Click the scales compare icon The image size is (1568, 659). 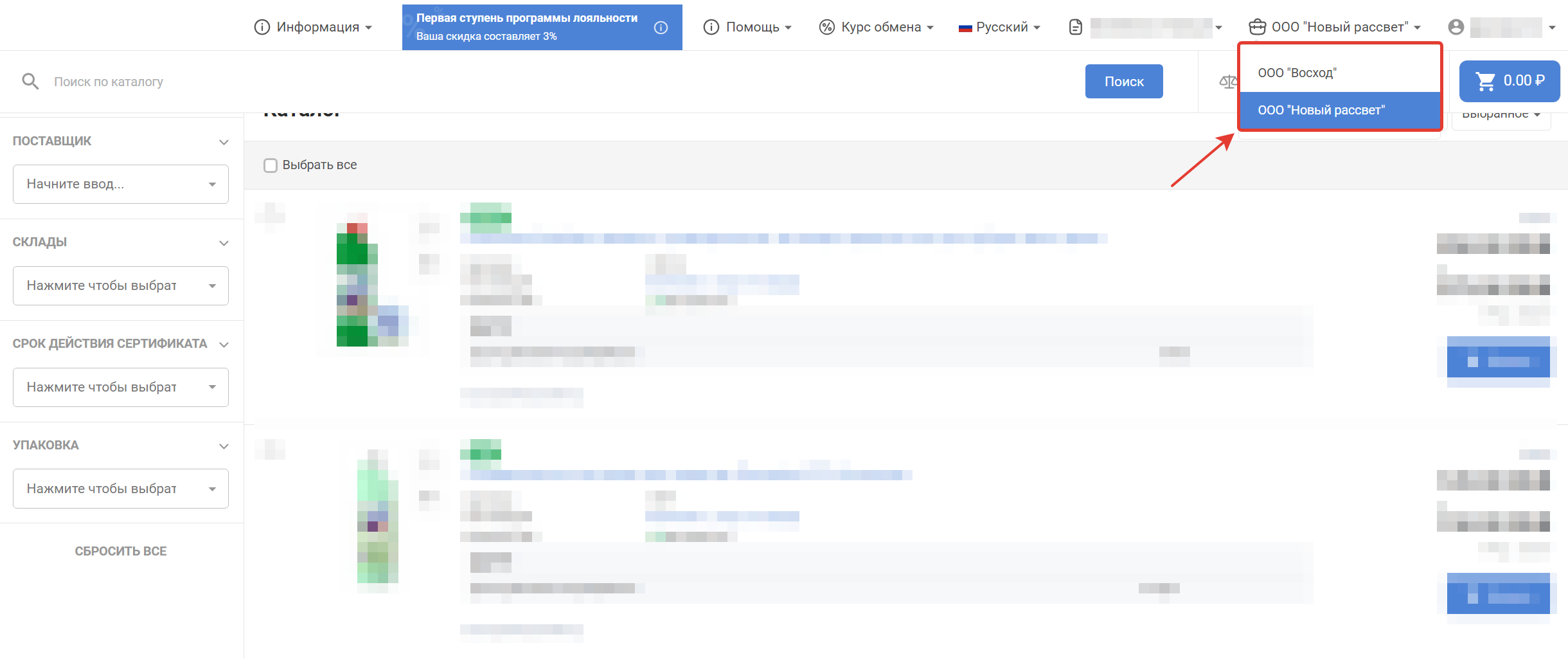point(1227,82)
